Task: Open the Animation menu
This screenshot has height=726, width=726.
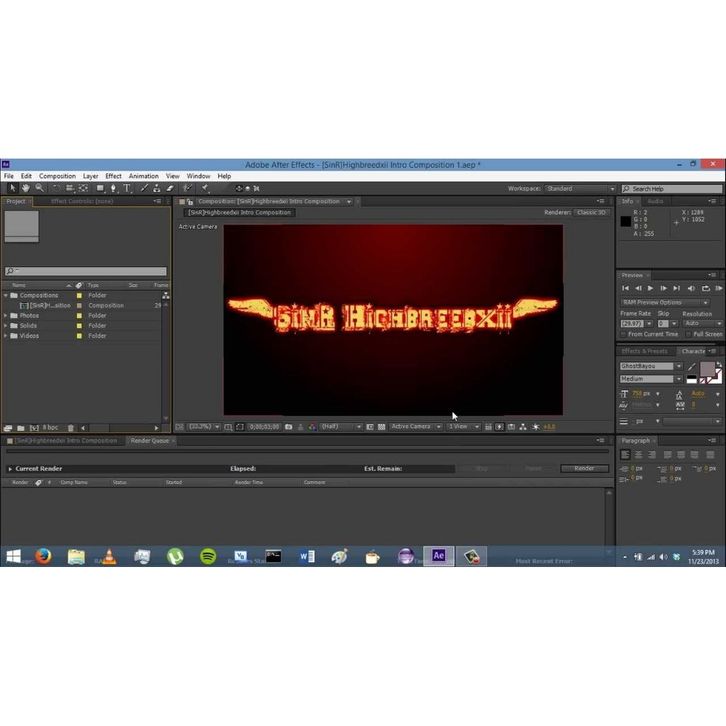Action: [x=143, y=176]
